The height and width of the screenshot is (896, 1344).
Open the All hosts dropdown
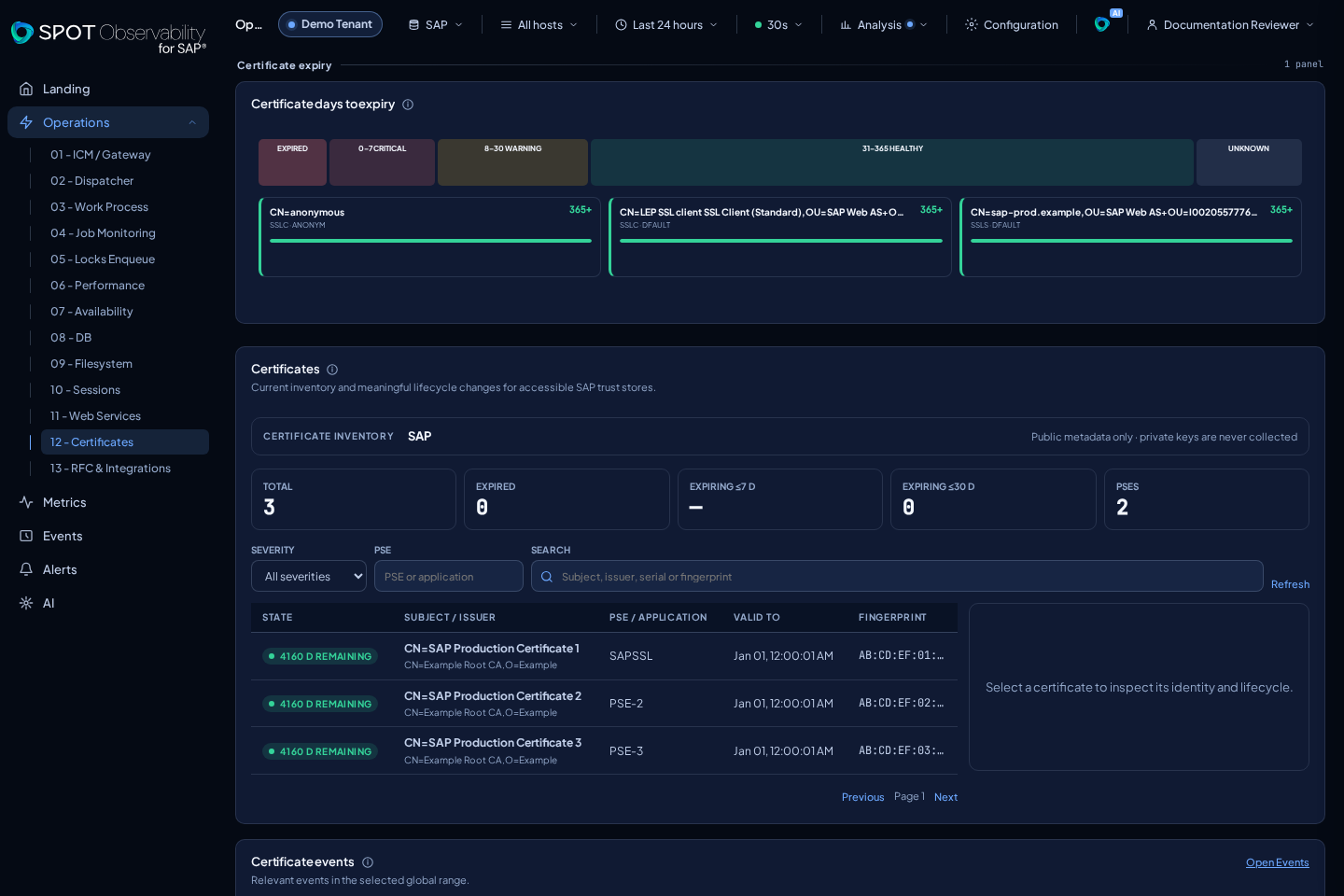(x=539, y=25)
